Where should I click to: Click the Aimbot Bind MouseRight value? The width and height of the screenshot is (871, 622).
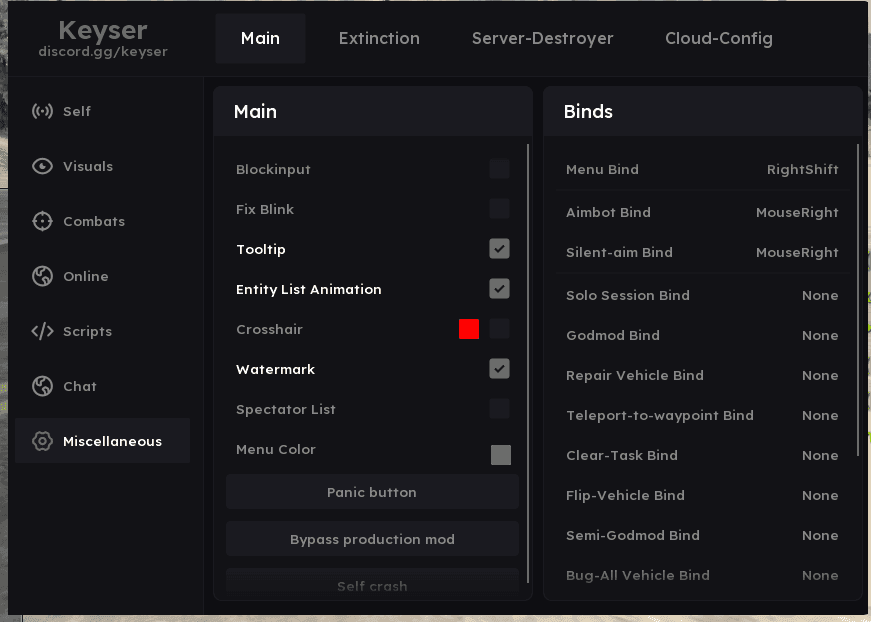[x=797, y=213]
